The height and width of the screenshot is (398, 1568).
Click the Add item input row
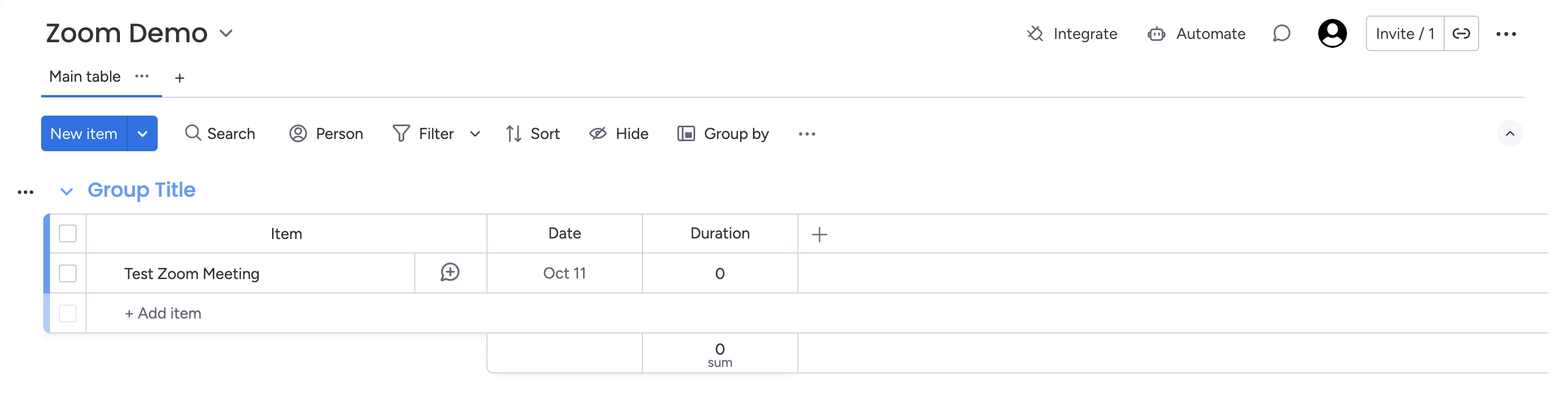[163, 314]
